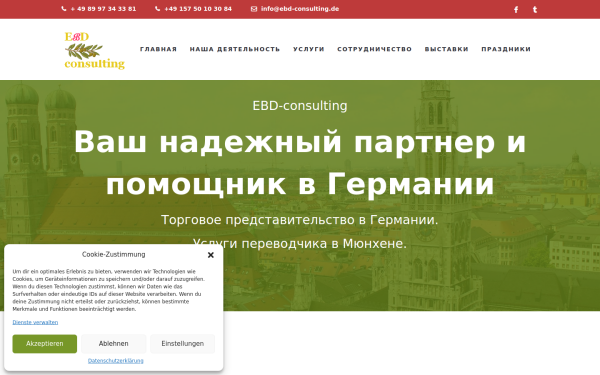Screen dimensions: 600x375
Task: Call mobile number +49 157 50 10 30 84
Action: [194, 9]
